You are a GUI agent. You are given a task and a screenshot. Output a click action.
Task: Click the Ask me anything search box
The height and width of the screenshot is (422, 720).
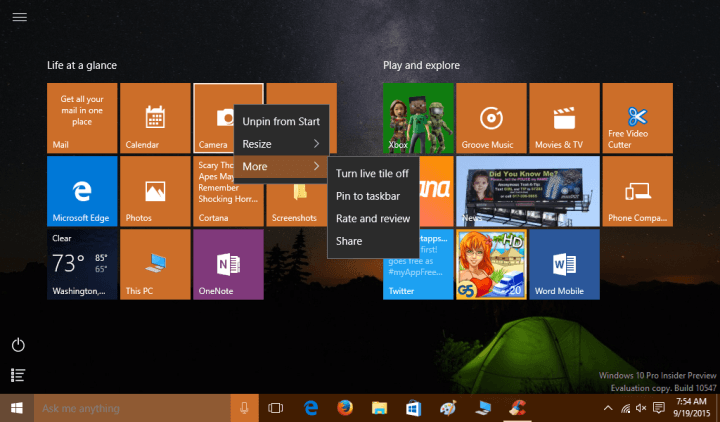(x=132, y=408)
